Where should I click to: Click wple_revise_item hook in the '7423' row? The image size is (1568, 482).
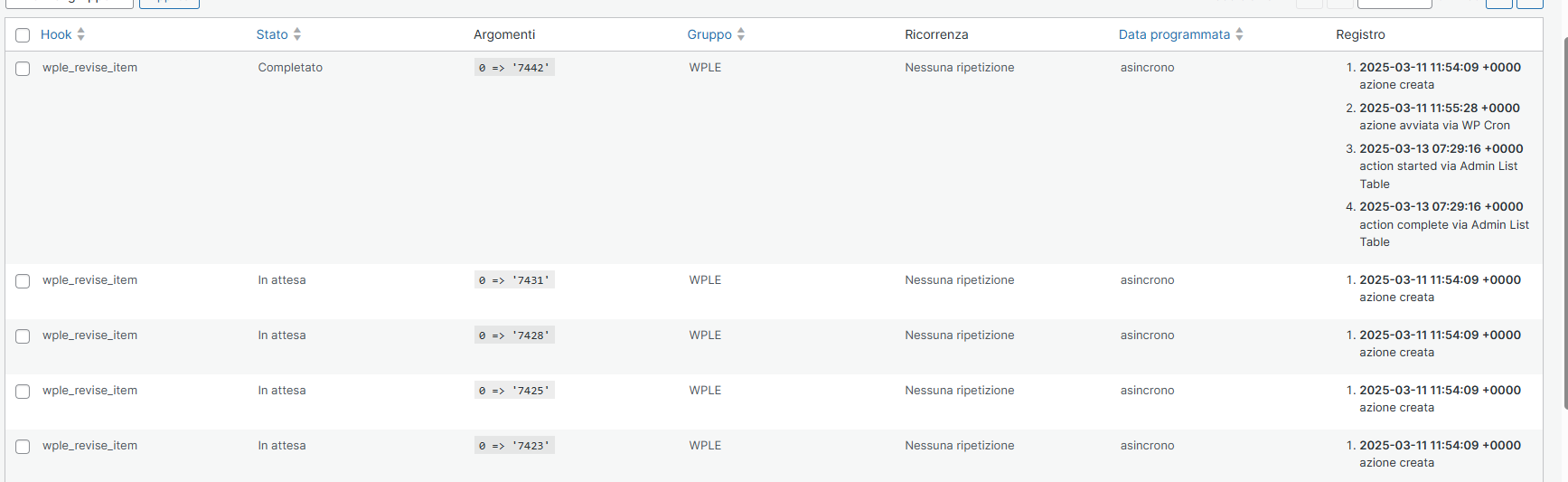tap(89, 446)
